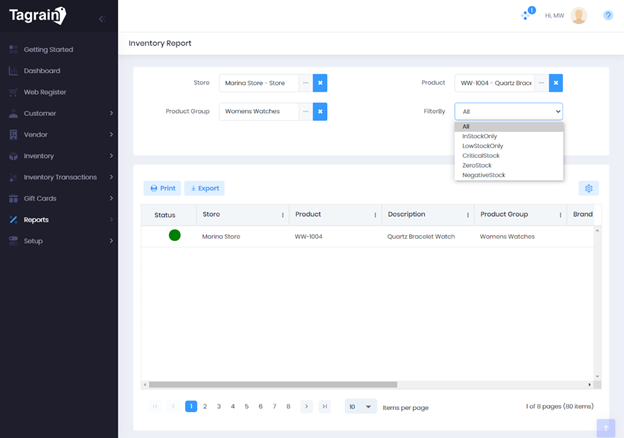Browse Product Group with ellipsis button
Viewport: 624px width, 438px height.
point(305,111)
